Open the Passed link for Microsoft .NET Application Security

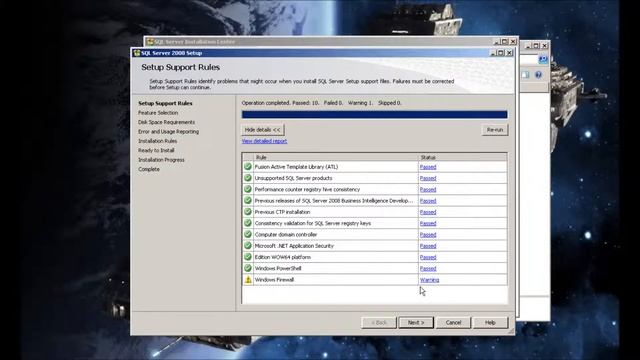[x=428, y=246]
